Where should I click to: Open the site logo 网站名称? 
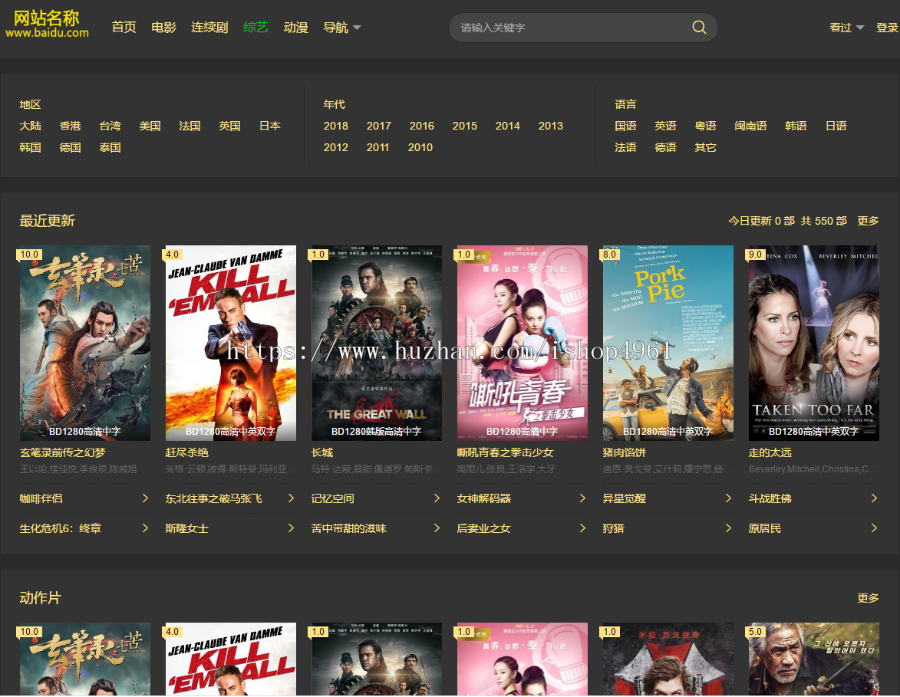click(47, 24)
